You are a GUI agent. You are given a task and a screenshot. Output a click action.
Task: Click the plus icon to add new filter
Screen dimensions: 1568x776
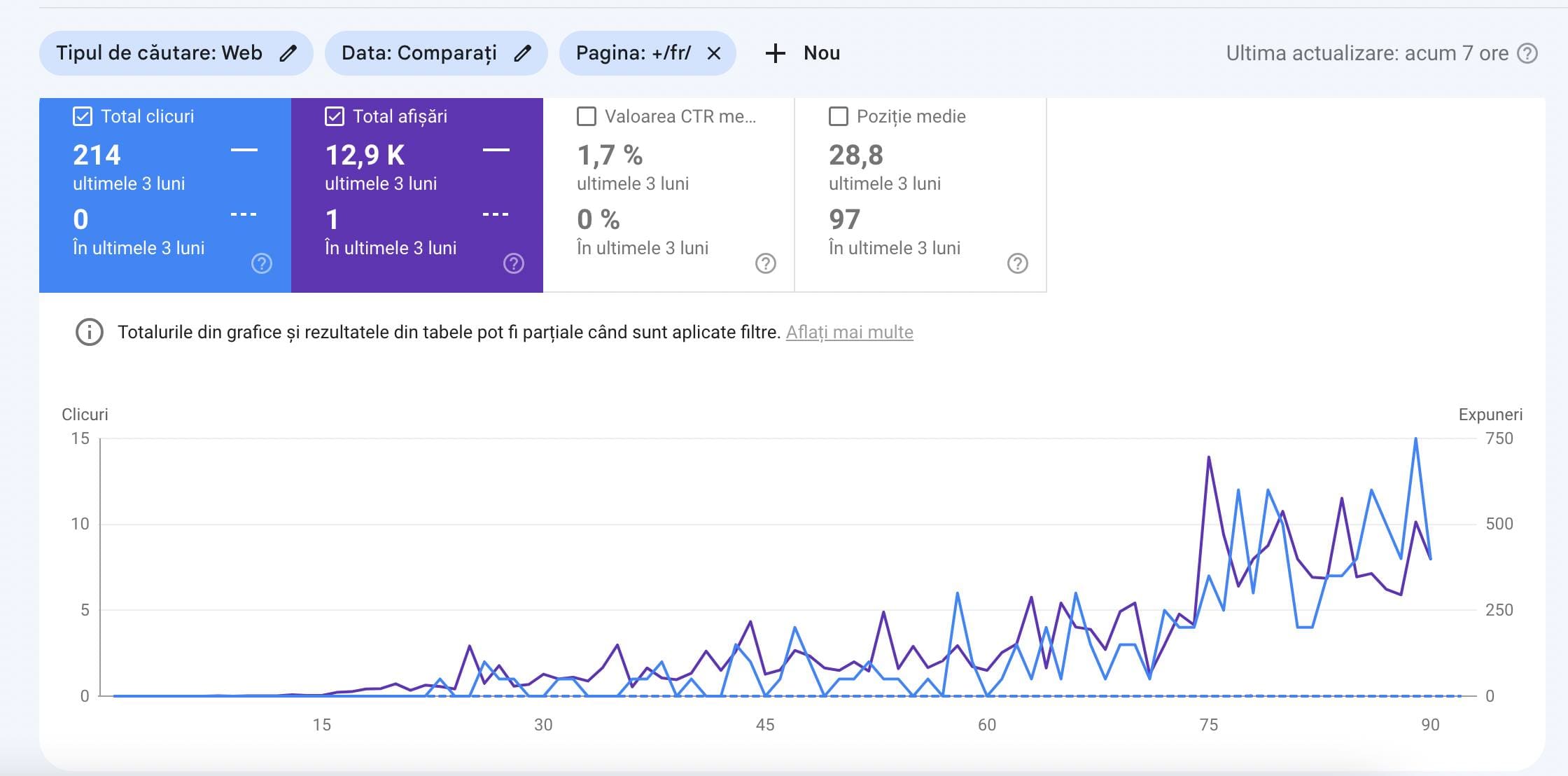(x=775, y=53)
